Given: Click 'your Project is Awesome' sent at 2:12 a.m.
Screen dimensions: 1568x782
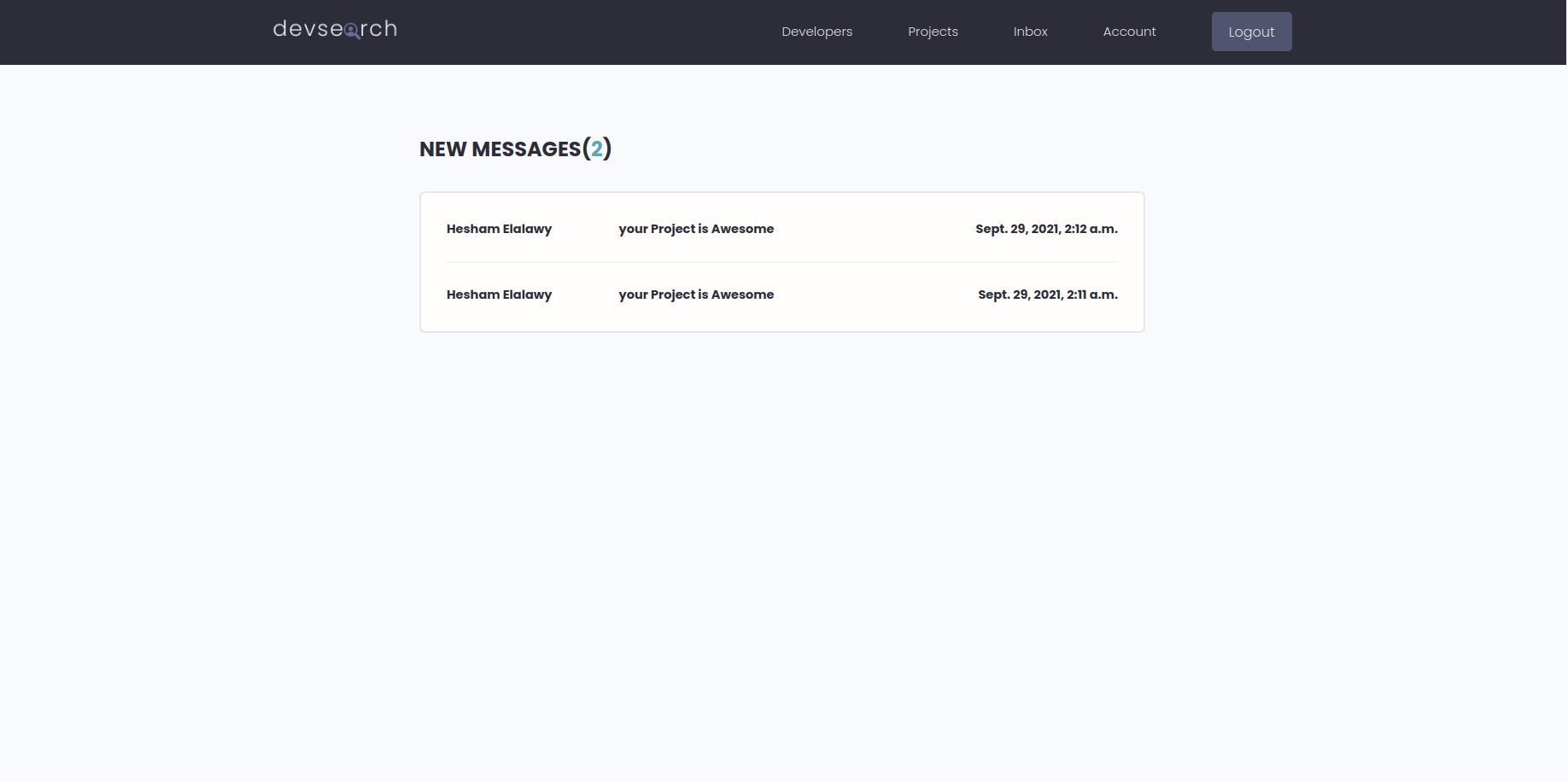Looking at the screenshot, I should [696, 229].
